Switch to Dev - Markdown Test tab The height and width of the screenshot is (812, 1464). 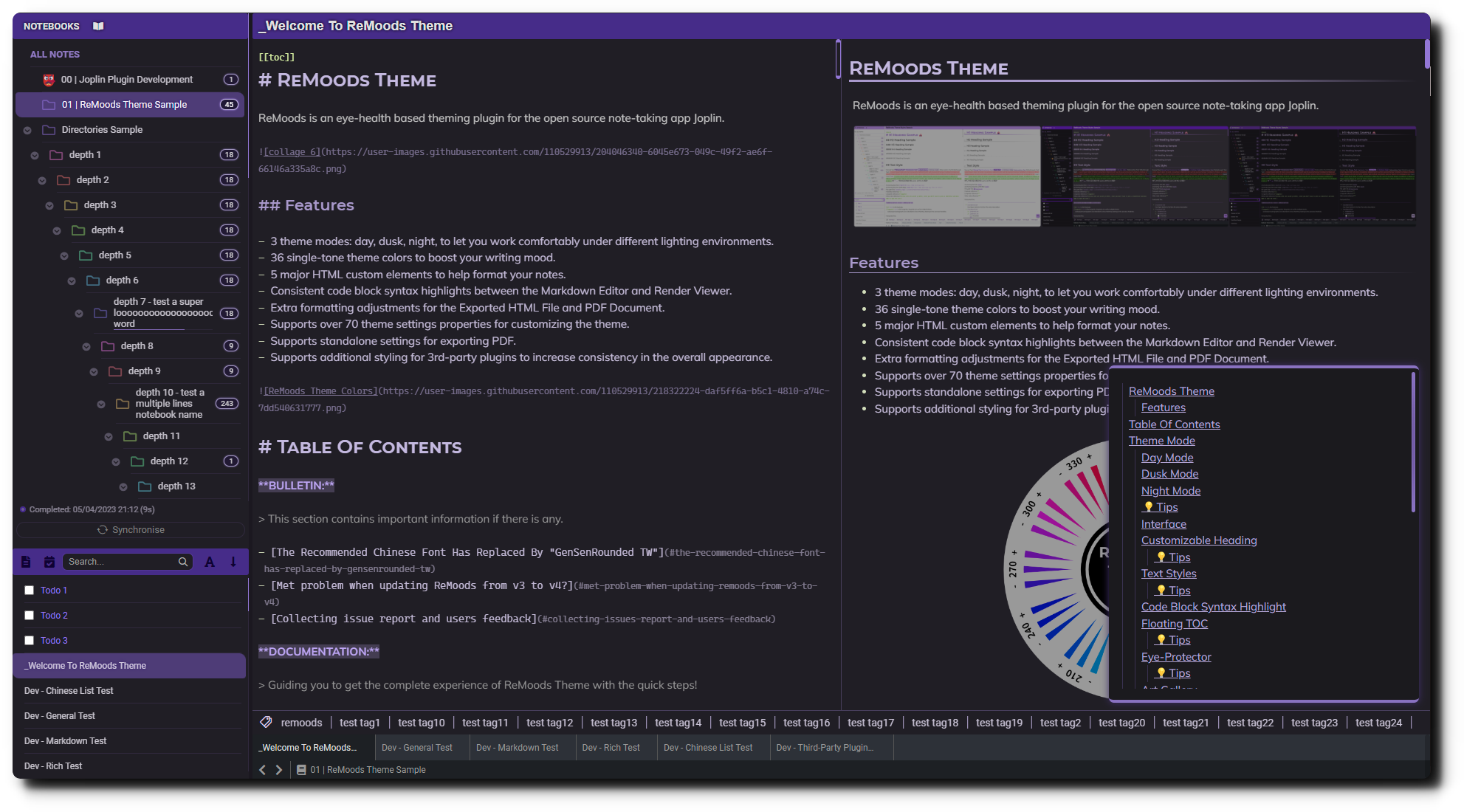[x=517, y=748]
